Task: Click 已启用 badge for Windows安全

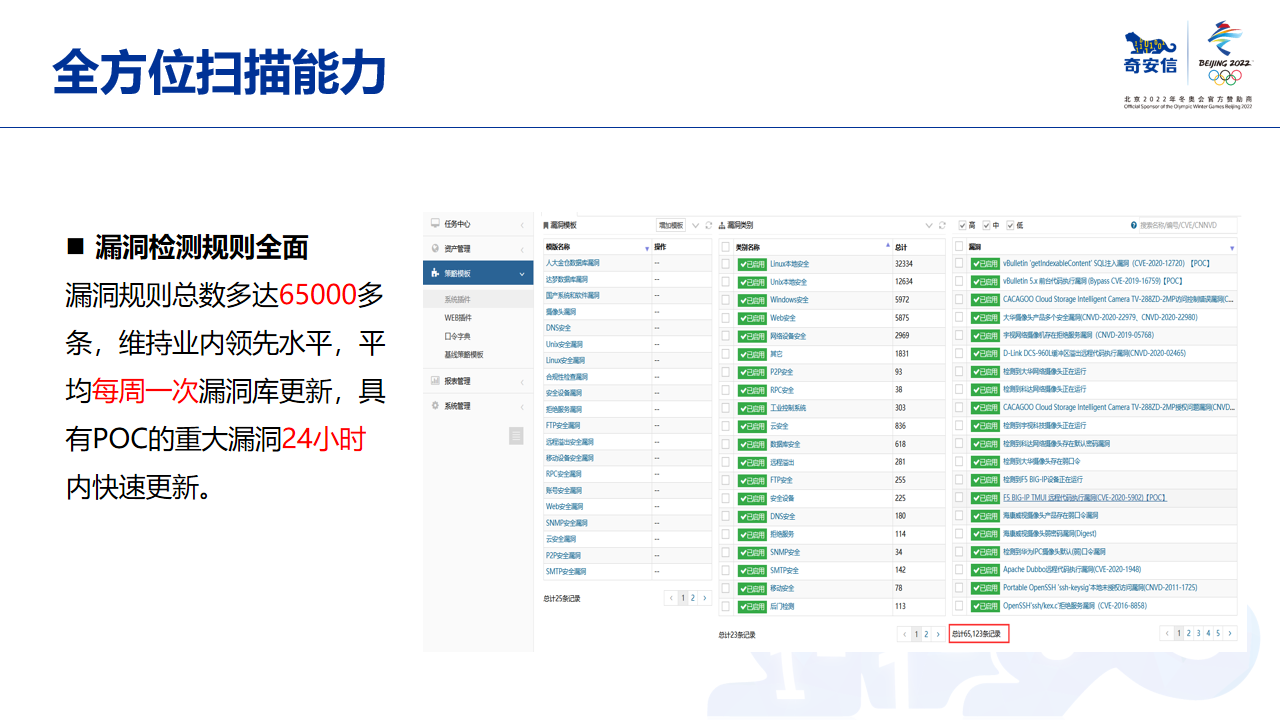Action: (752, 300)
